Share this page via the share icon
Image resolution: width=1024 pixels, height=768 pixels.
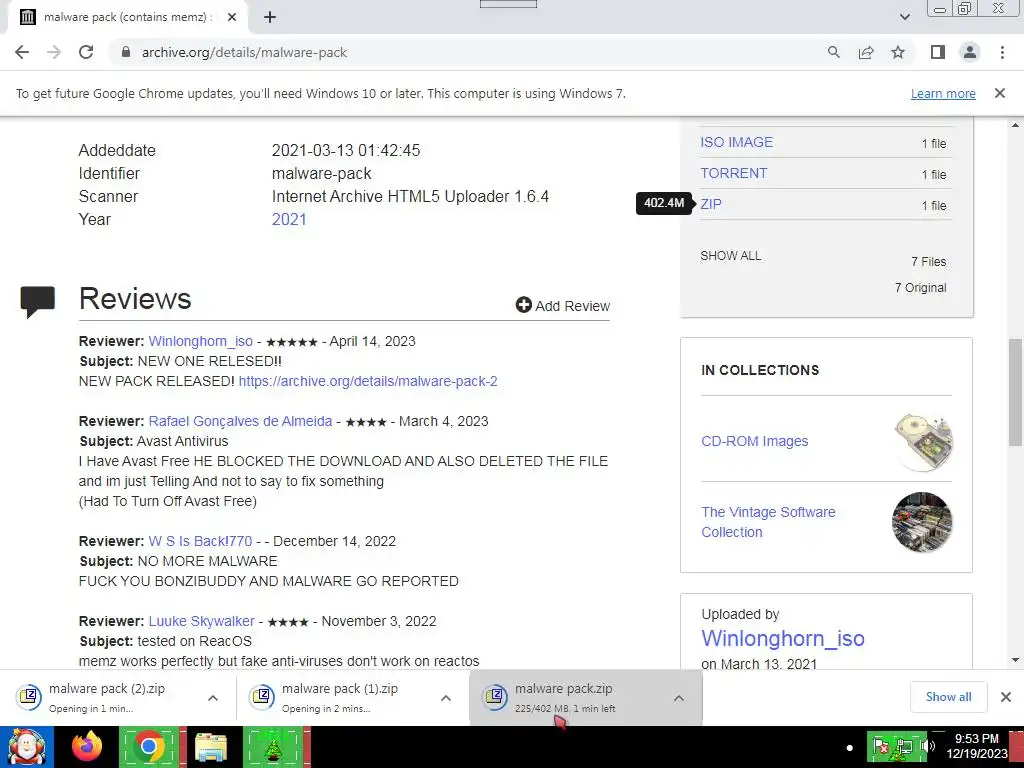[x=866, y=52]
